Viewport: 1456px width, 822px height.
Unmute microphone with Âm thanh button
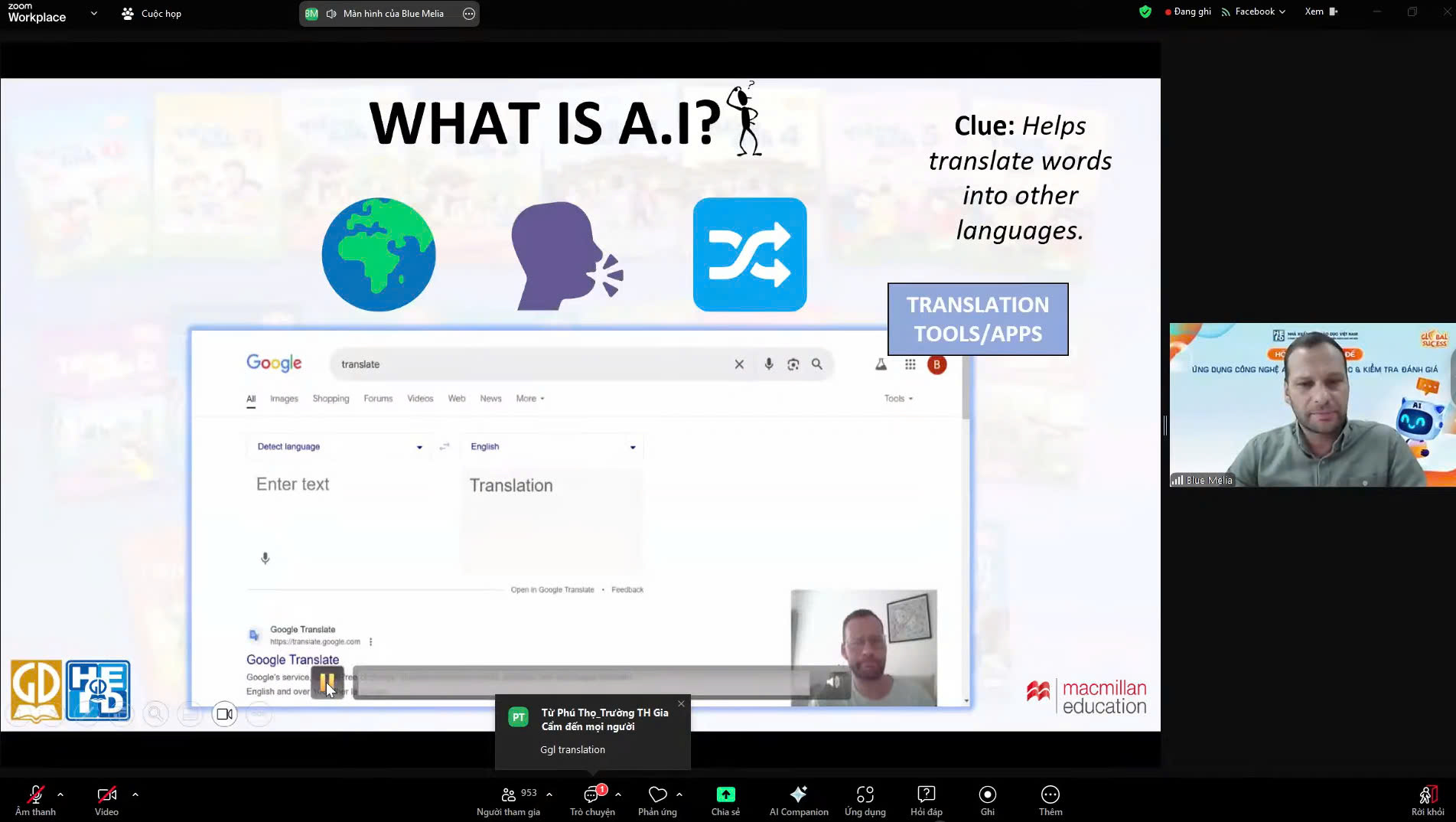click(35, 800)
